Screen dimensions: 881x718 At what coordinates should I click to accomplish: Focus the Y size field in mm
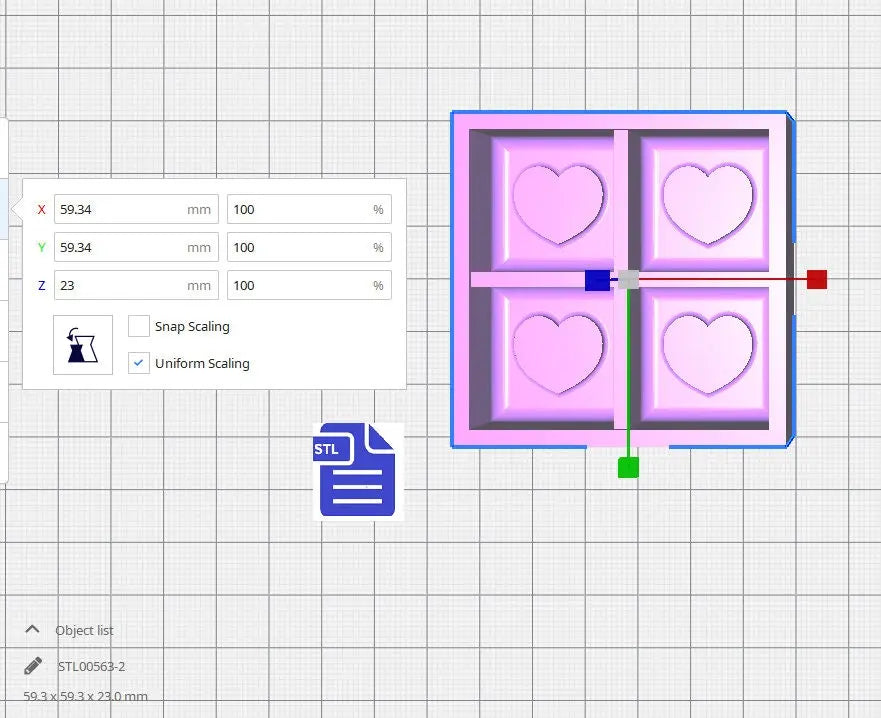[120, 248]
